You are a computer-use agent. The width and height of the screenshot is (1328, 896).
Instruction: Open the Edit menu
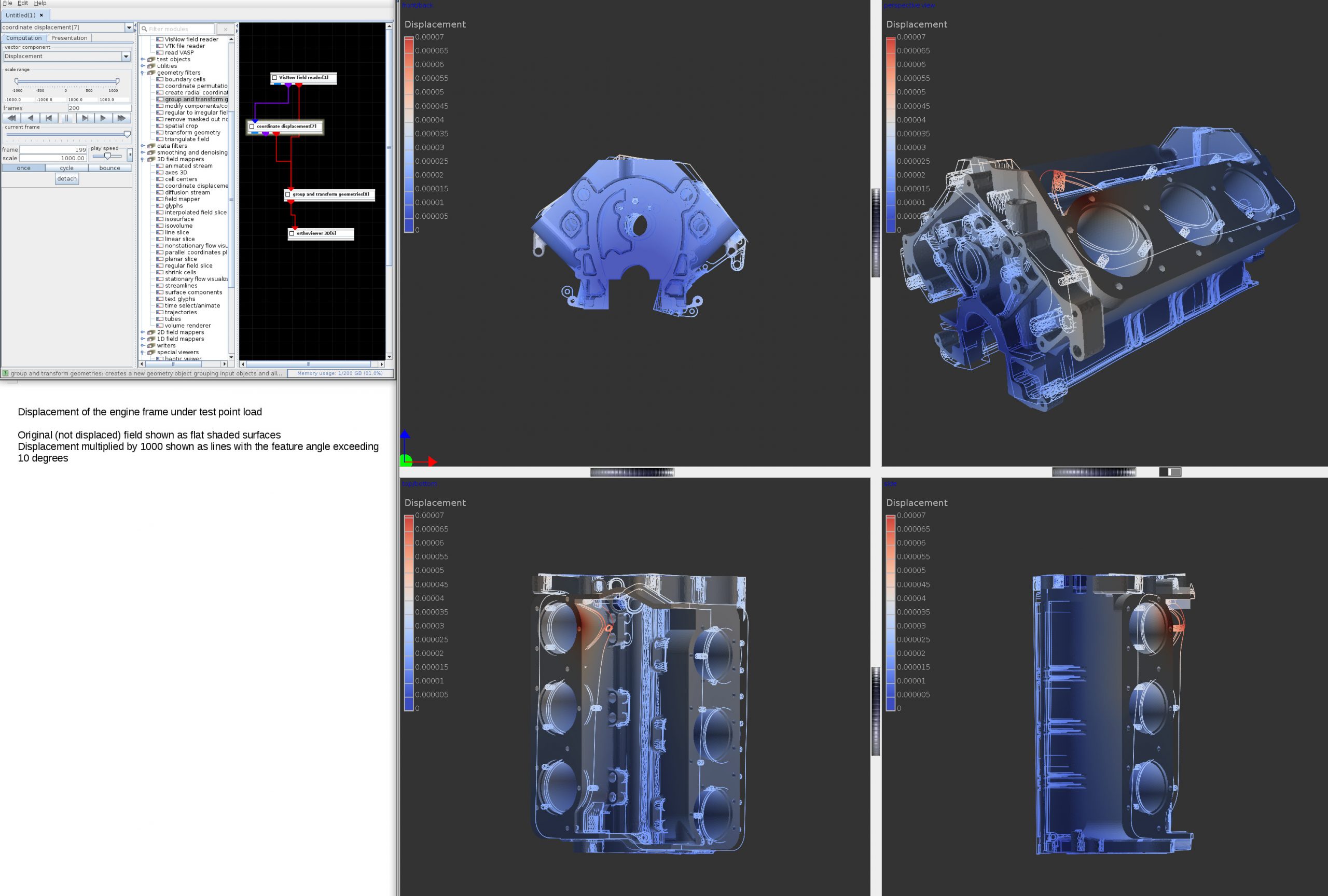coord(23,4)
